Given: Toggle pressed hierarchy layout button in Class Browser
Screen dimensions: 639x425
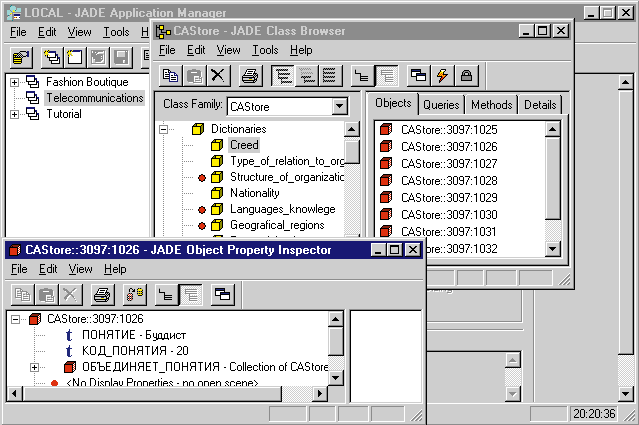Looking at the screenshot, I should click(386, 76).
